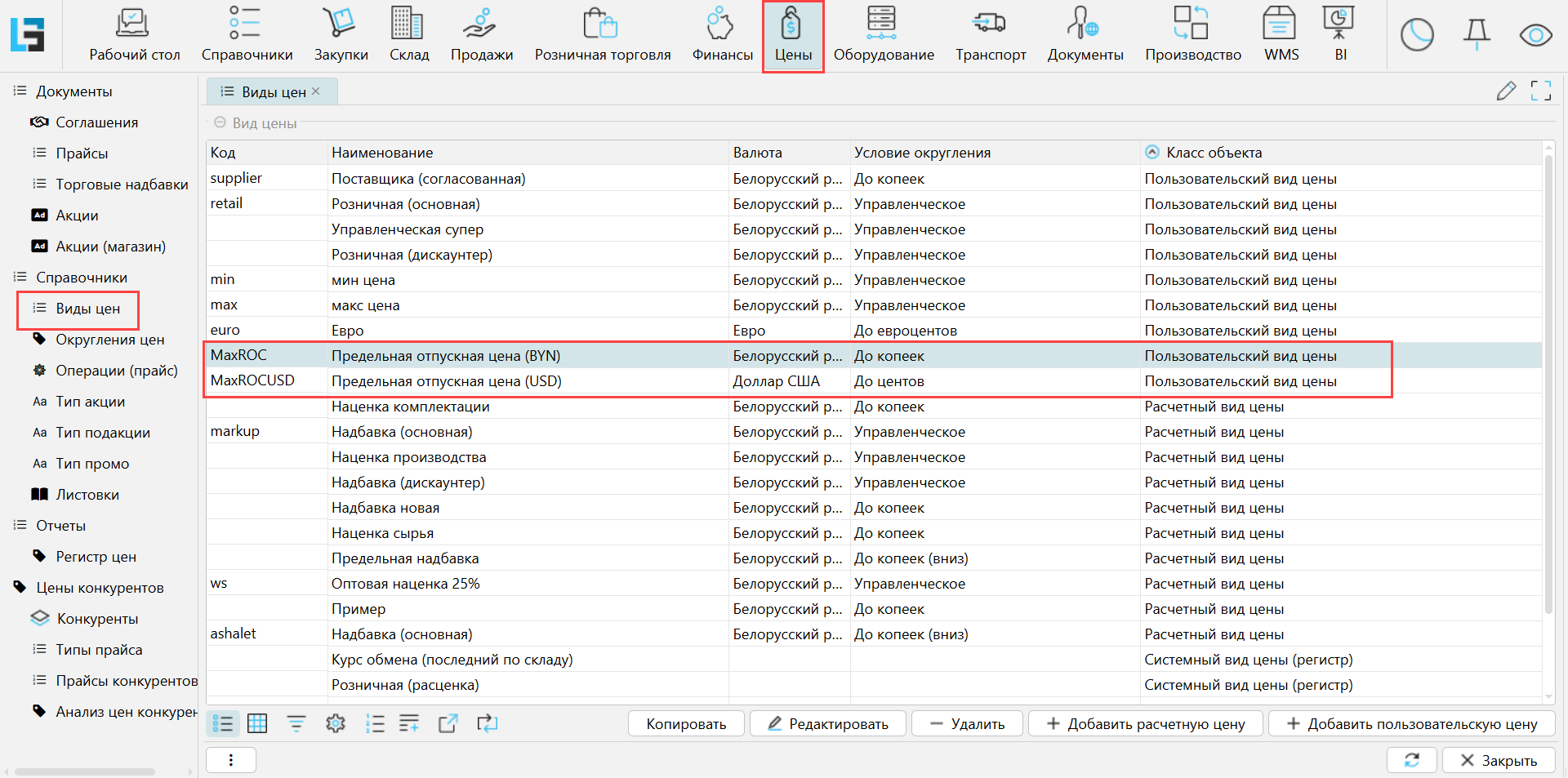Image resolution: width=1568 pixels, height=778 pixels.
Task: Switch to grid view with the table icon
Action: coord(257,723)
